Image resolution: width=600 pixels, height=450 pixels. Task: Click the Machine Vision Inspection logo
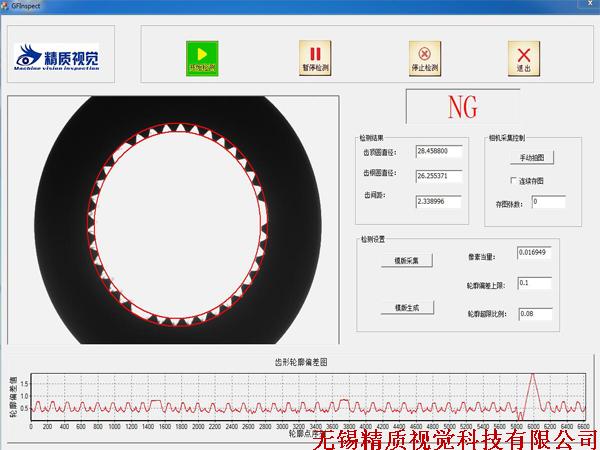tap(59, 57)
